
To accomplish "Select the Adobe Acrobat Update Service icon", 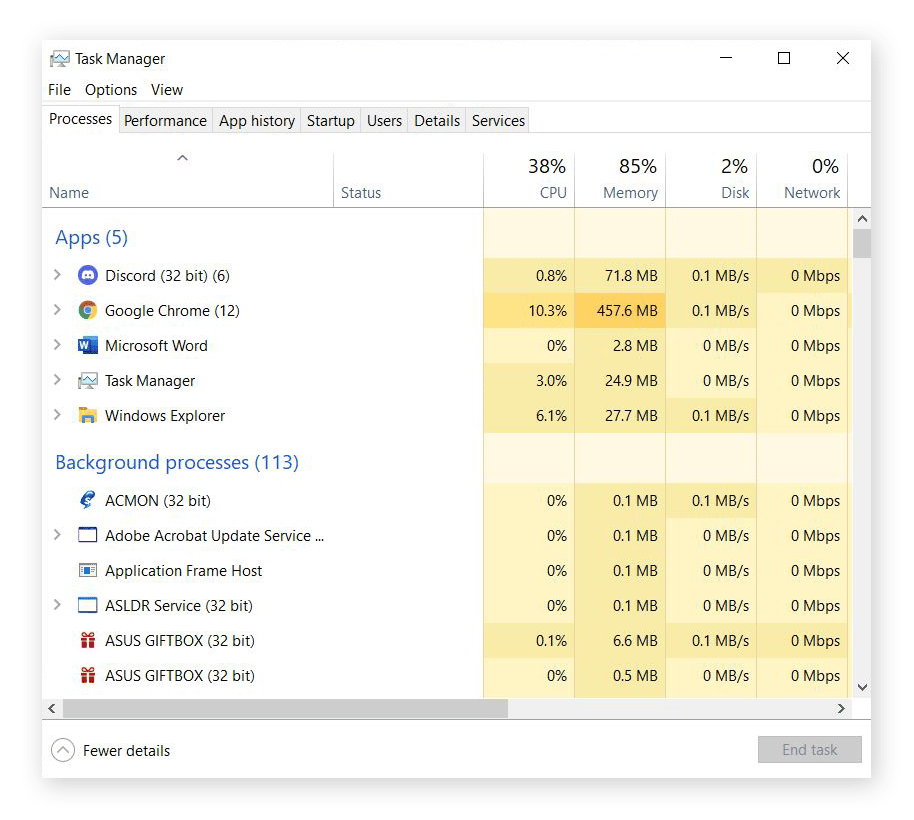I will coord(87,535).
